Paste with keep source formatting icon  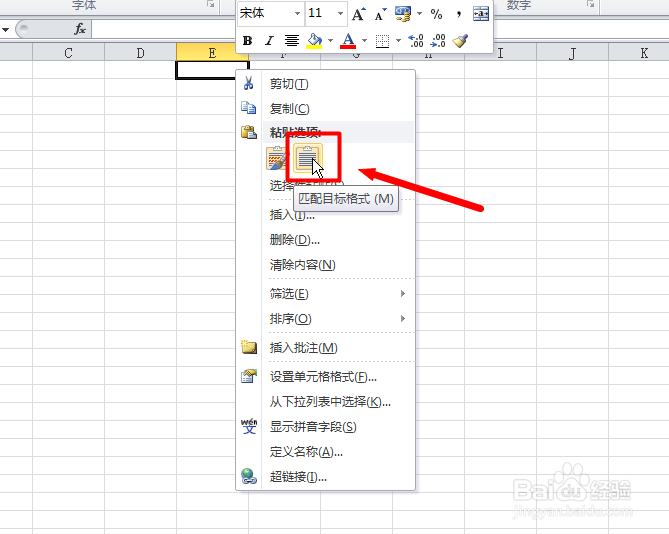pyautogui.click(x=276, y=158)
